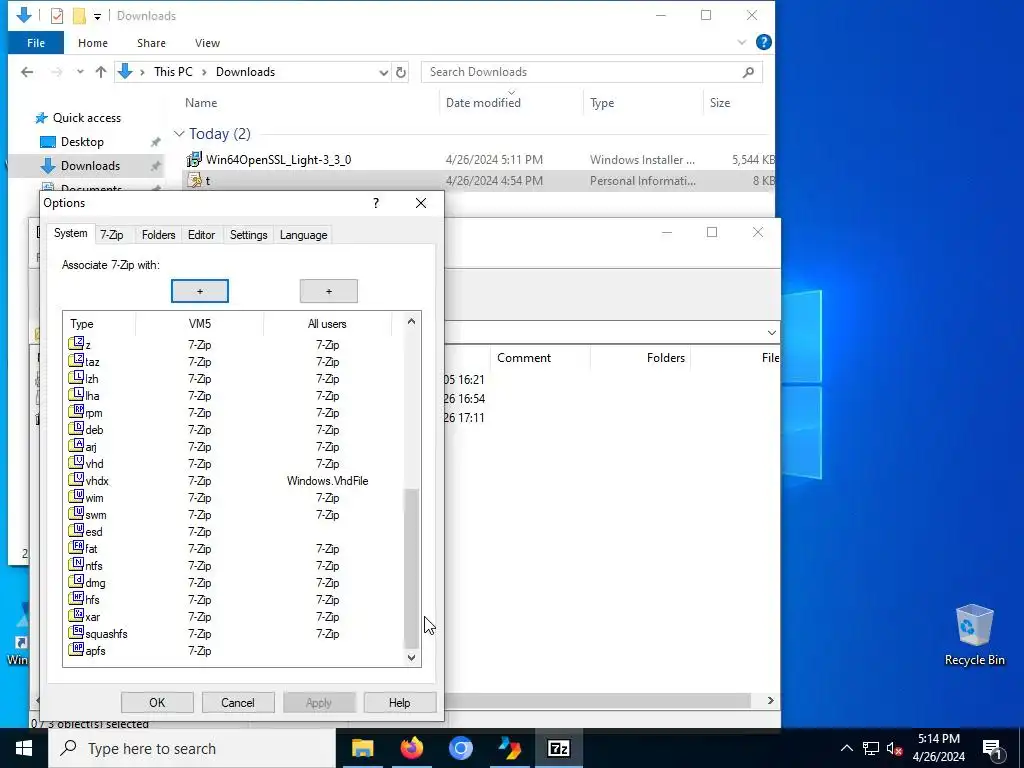Click OK in Options dialog

pos(157,703)
